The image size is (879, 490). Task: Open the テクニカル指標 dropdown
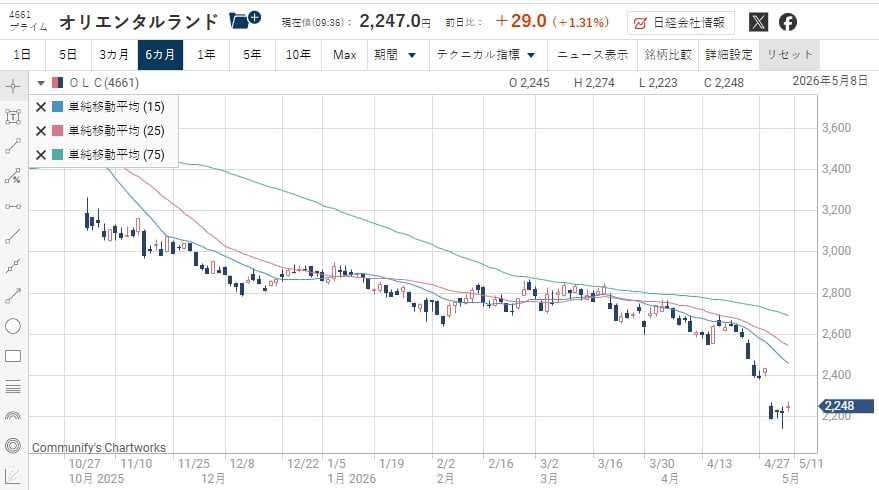click(x=485, y=55)
